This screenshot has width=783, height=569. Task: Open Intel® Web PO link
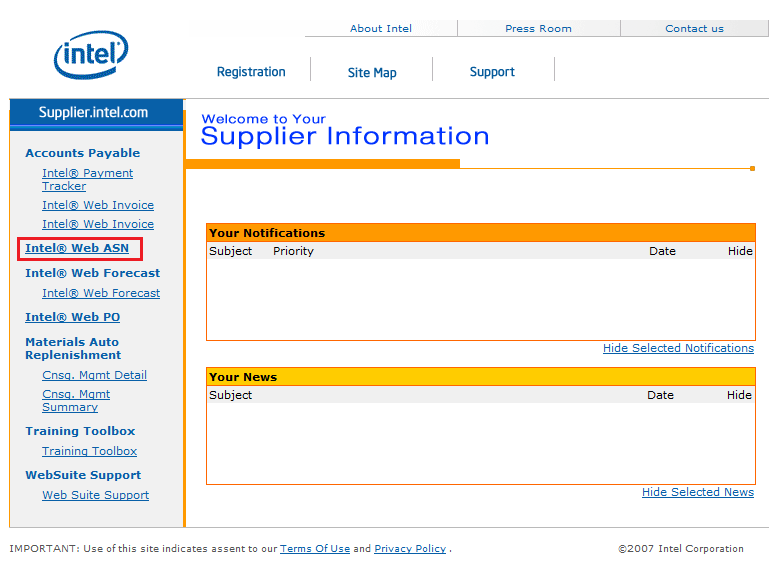coord(72,317)
